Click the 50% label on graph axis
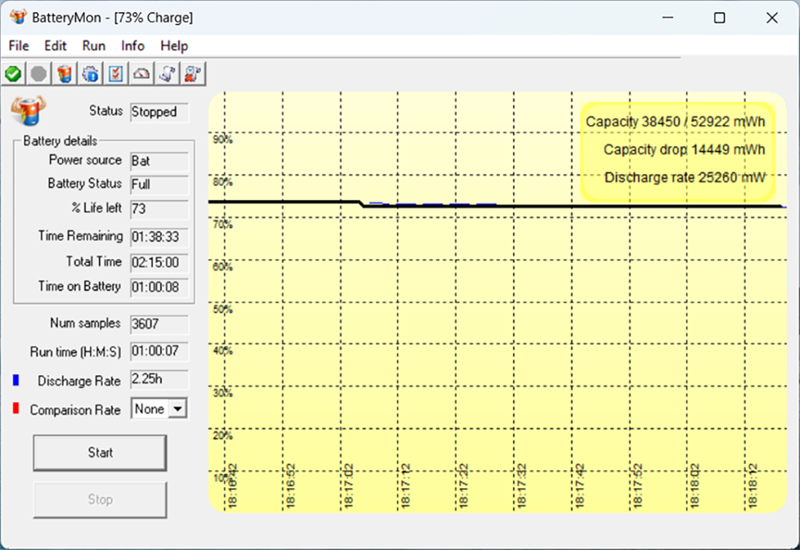Viewport: 800px width, 550px height. pyautogui.click(x=222, y=309)
